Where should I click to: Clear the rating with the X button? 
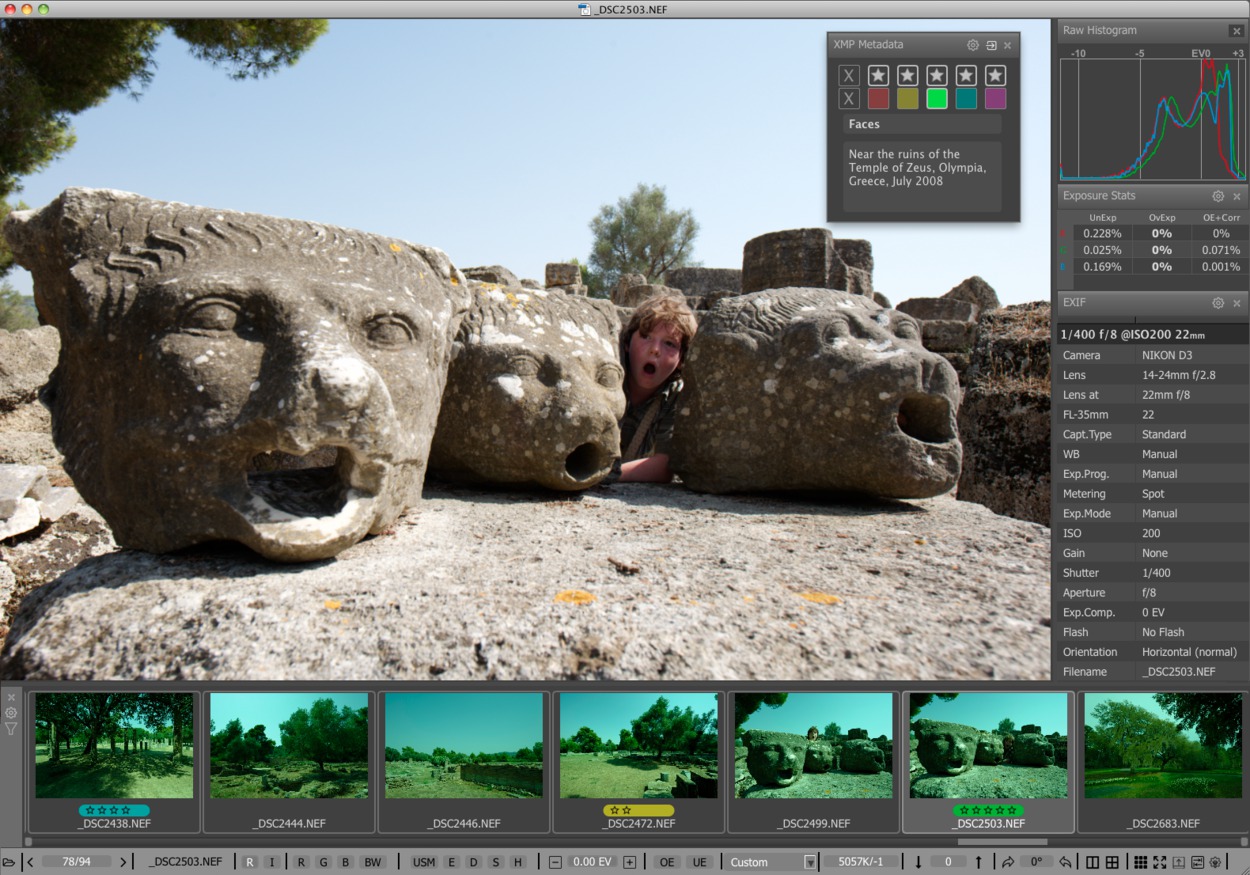tap(848, 76)
